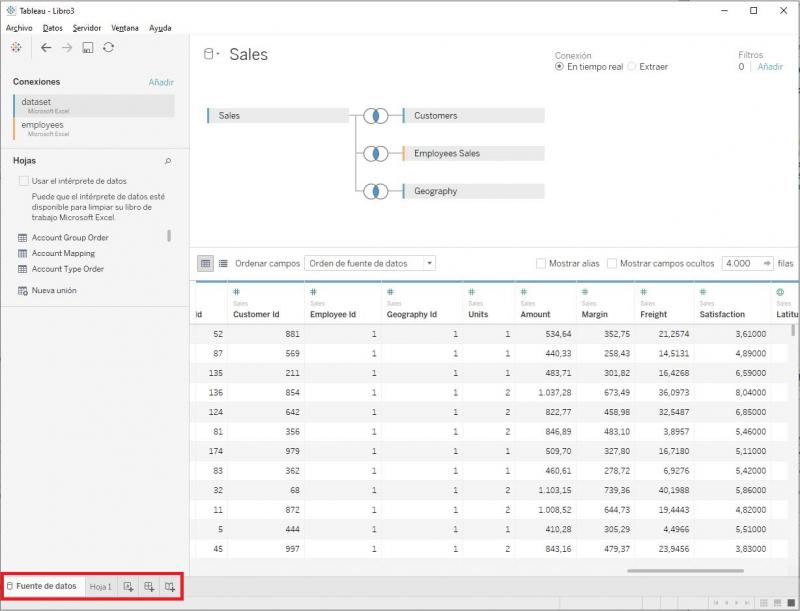This screenshot has width=800, height=611.
Task: Open the Orden de fuente de datos dropdown
Action: [370, 264]
